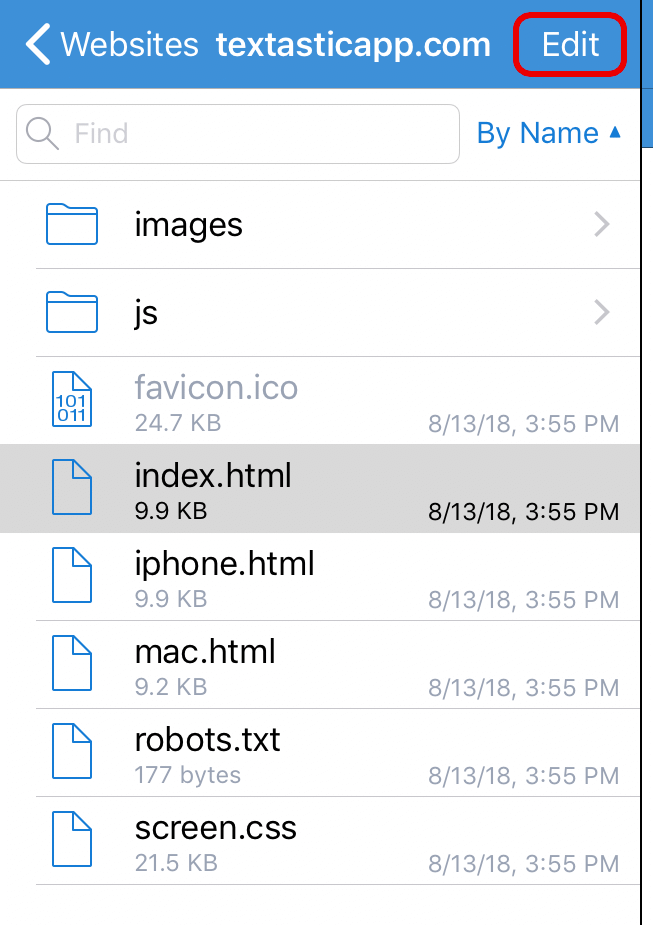Click the js folder icon
This screenshot has height=925, width=653.
72,312
